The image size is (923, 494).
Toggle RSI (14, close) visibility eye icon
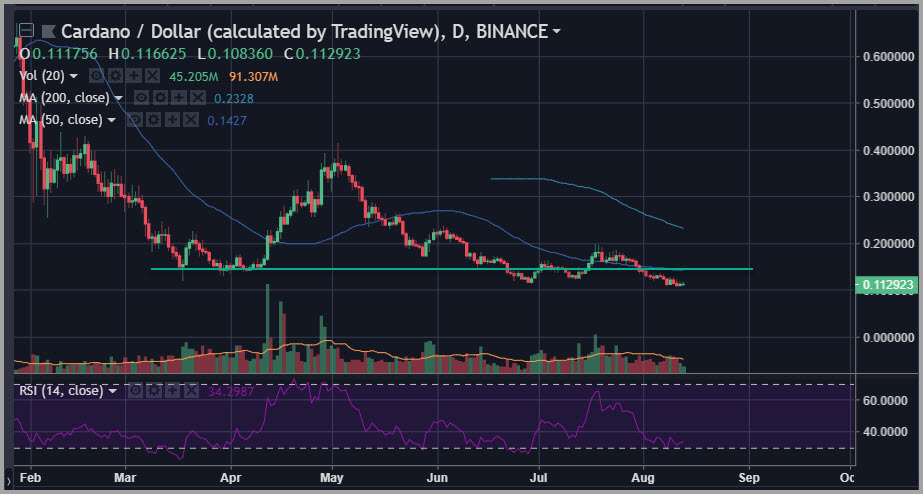click(x=136, y=390)
